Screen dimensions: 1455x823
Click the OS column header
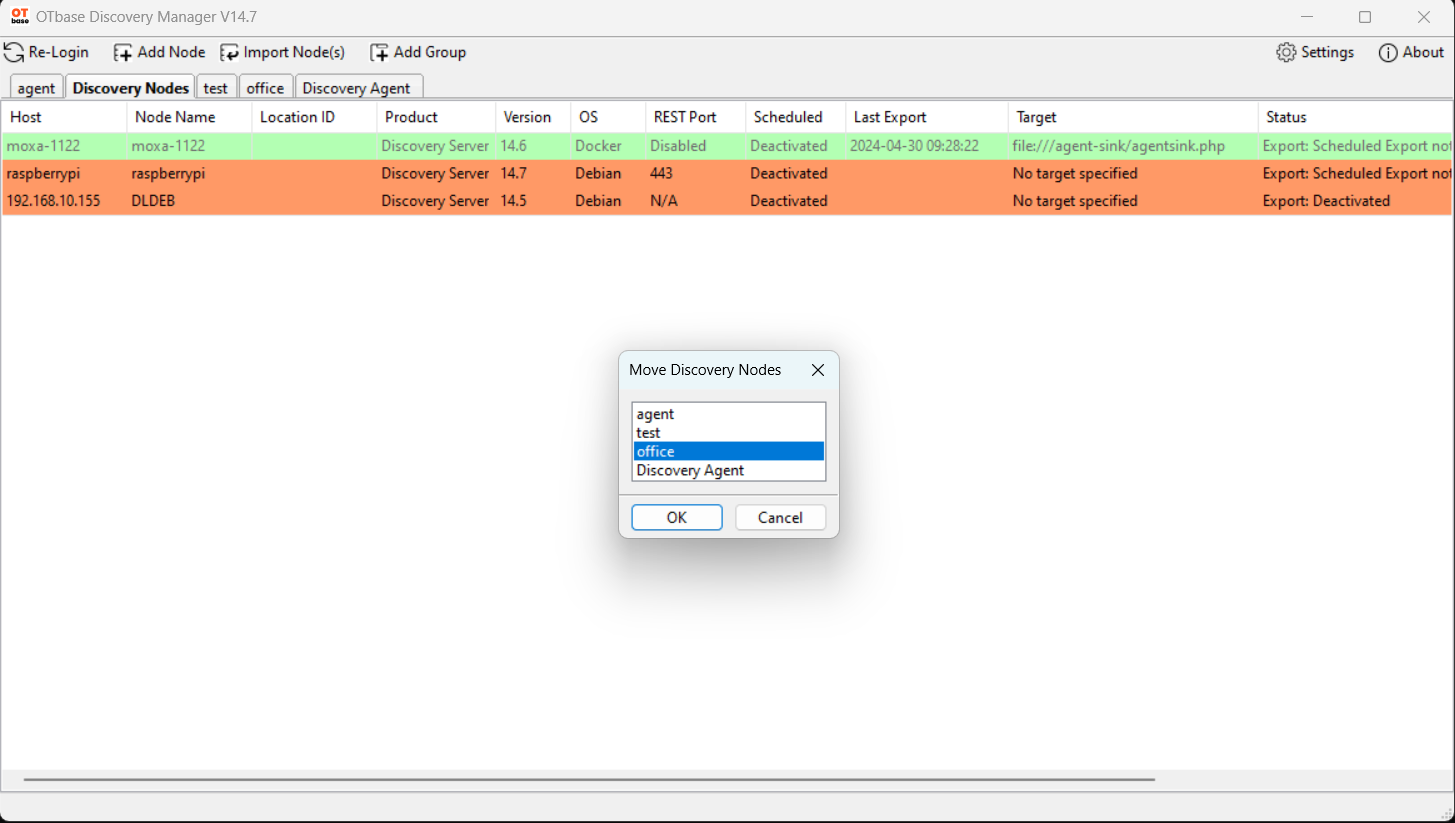pyautogui.click(x=608, y=117)
